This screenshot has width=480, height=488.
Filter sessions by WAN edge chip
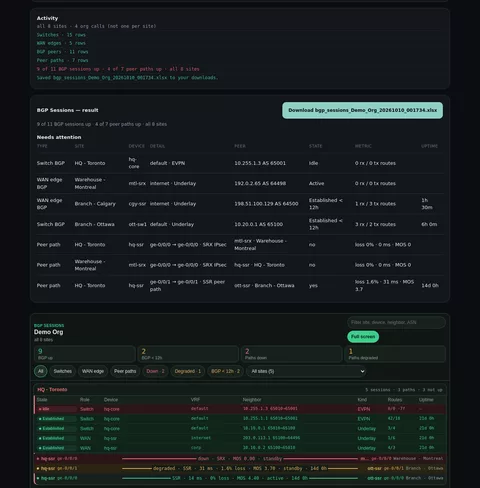93,371
